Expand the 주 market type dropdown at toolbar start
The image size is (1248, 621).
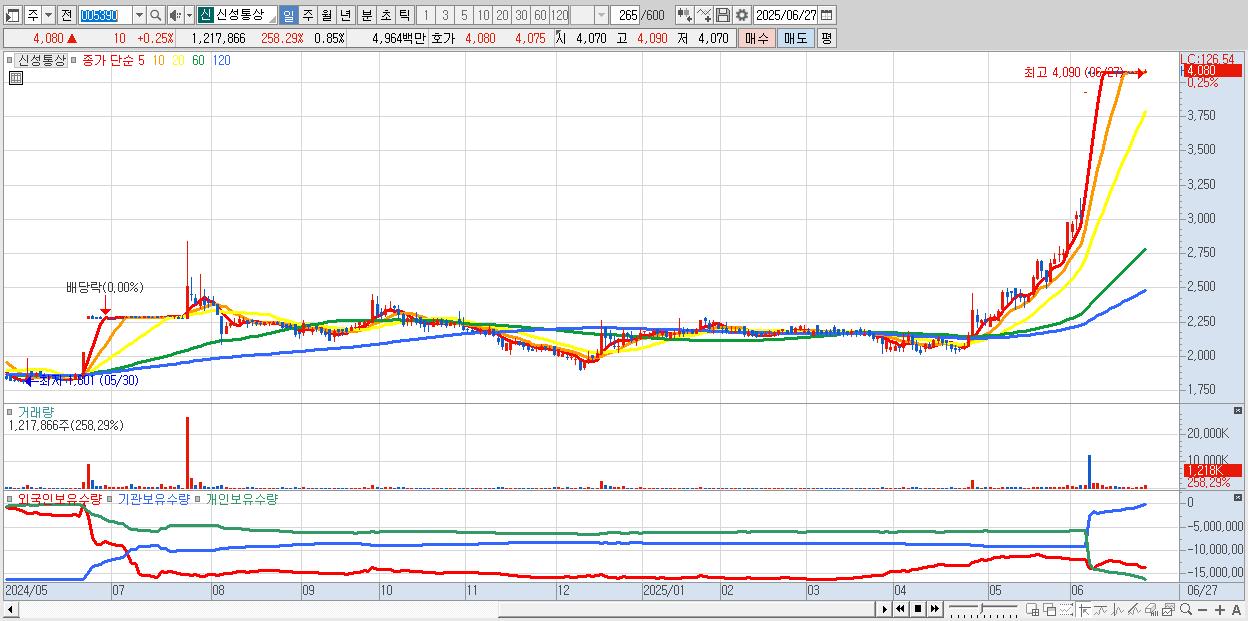pos(48,15)
